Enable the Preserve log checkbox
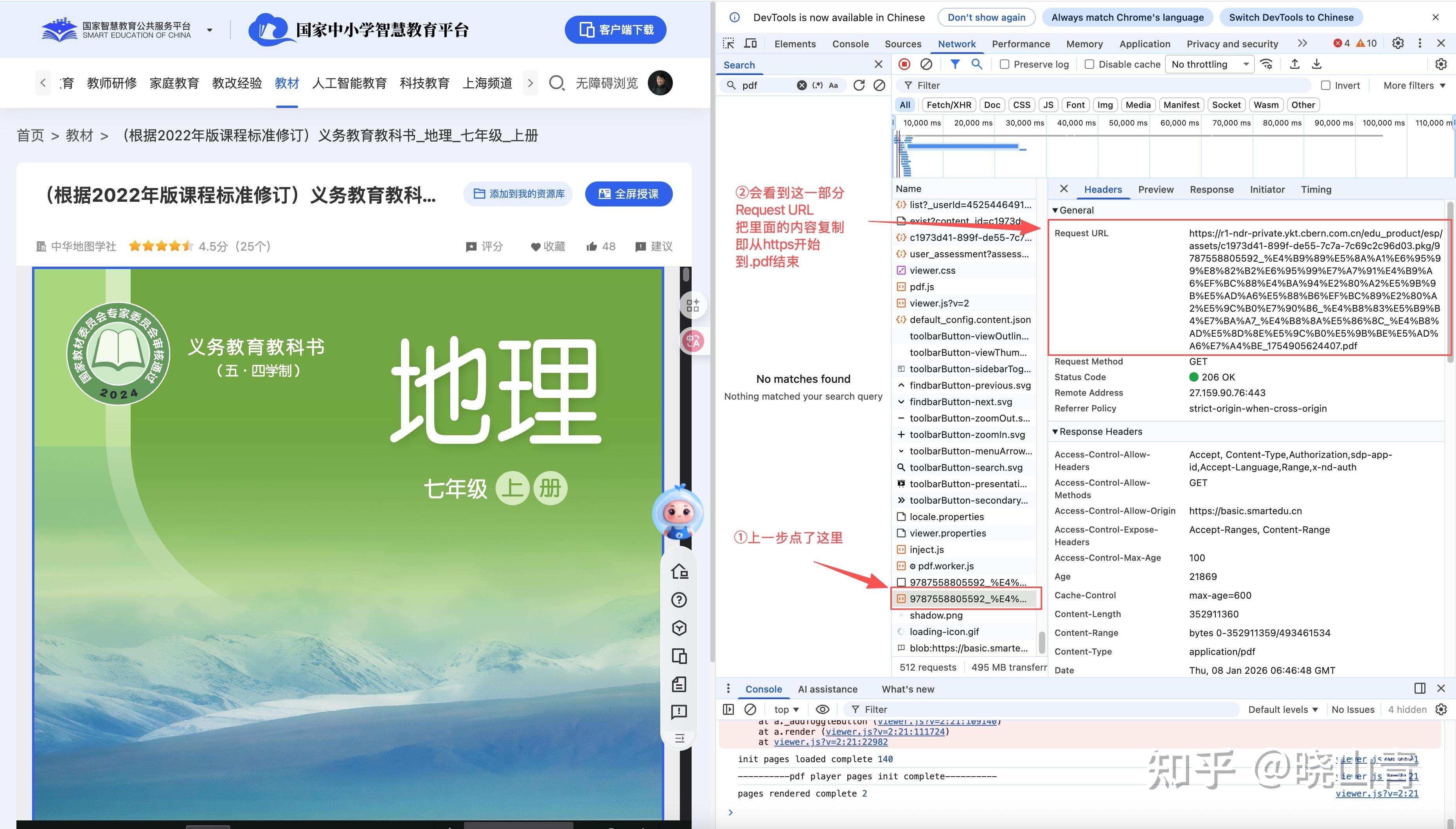1456x829 pixels. (1005, 65)
